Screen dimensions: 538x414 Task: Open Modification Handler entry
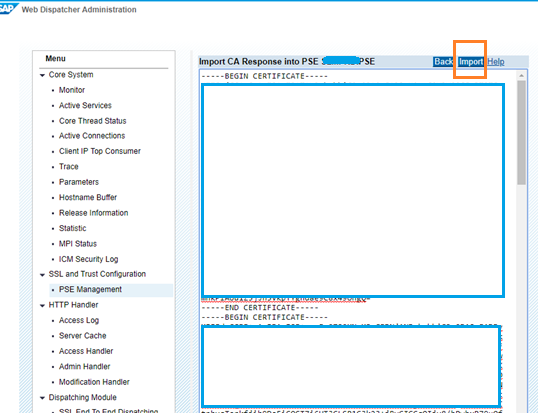(x=94, y=382)
